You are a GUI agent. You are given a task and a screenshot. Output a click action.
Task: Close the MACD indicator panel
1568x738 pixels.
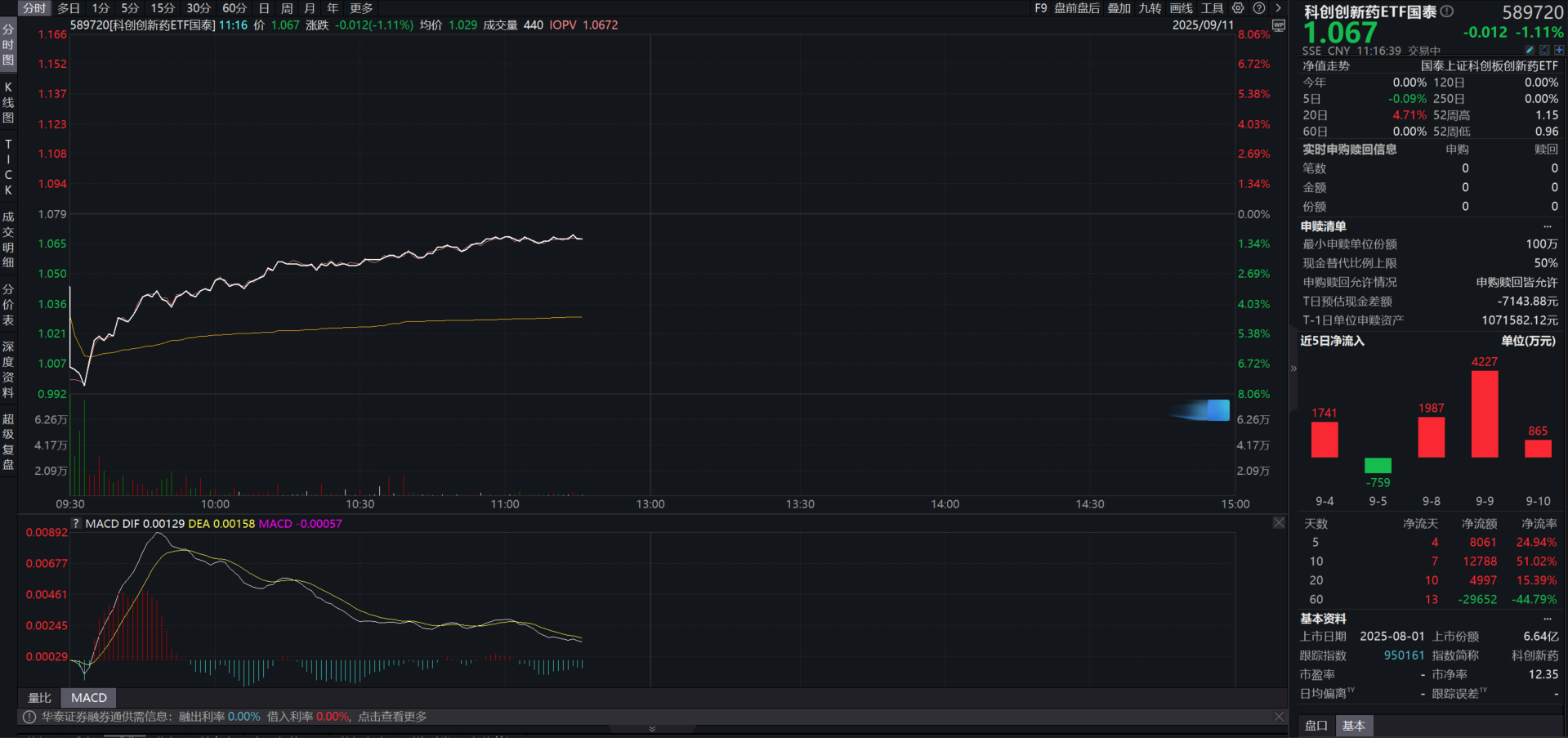coord(1279,523)
